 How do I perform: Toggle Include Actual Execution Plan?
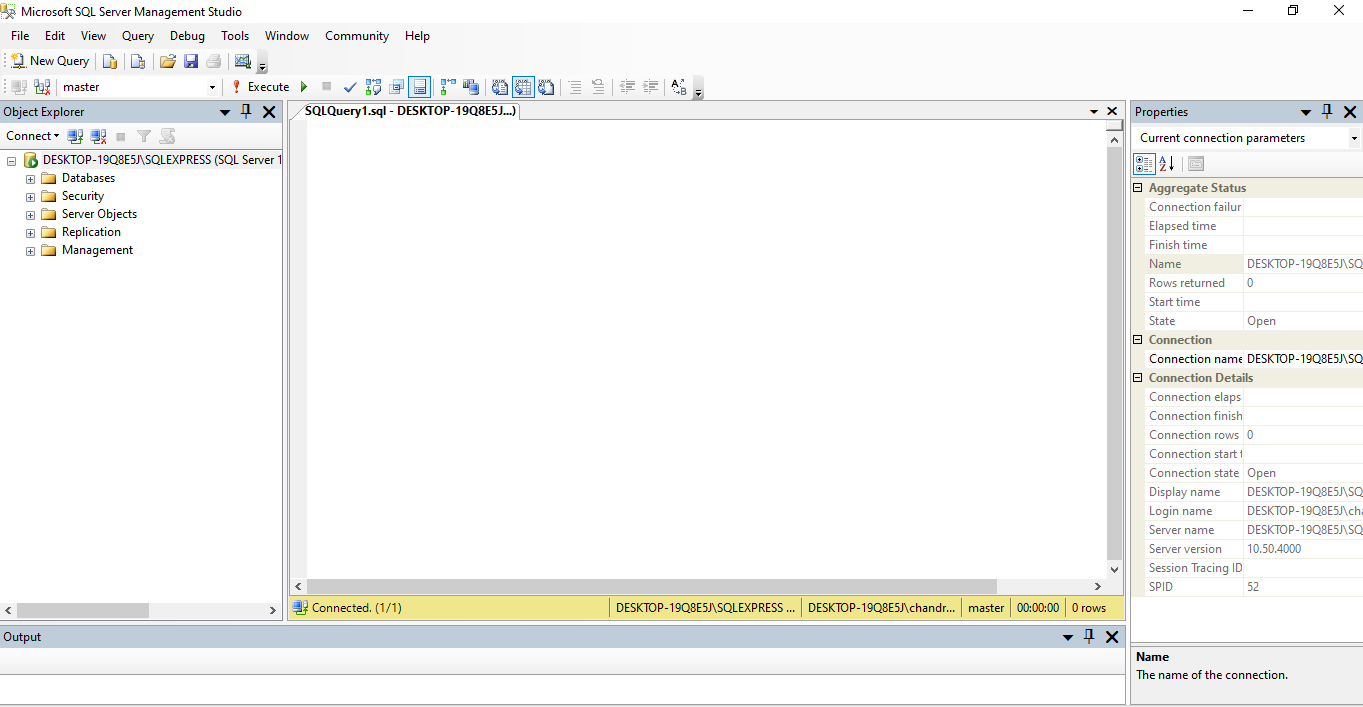click(447, 87)
